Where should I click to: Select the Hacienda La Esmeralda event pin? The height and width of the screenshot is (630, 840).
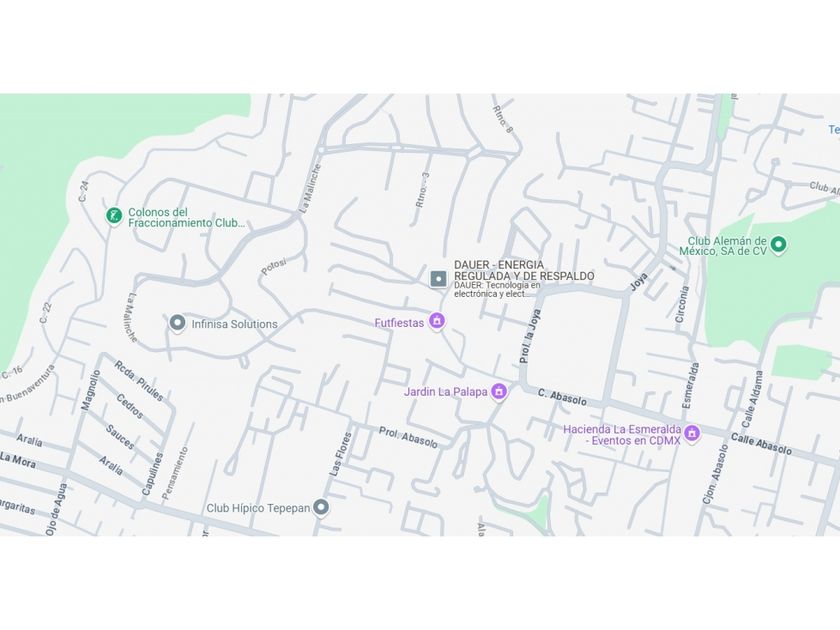coord(692,433)
